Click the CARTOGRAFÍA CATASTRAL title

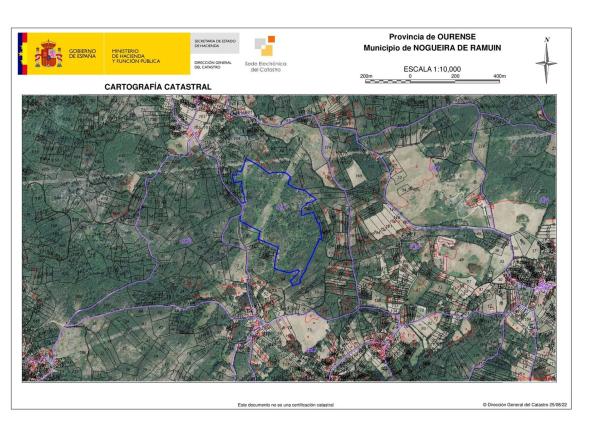click(157, 87)
